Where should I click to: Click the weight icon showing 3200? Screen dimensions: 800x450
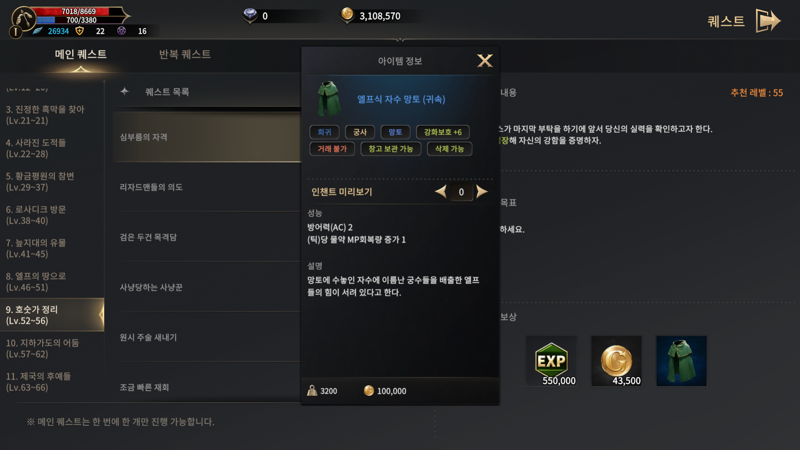tap(312, 391)
